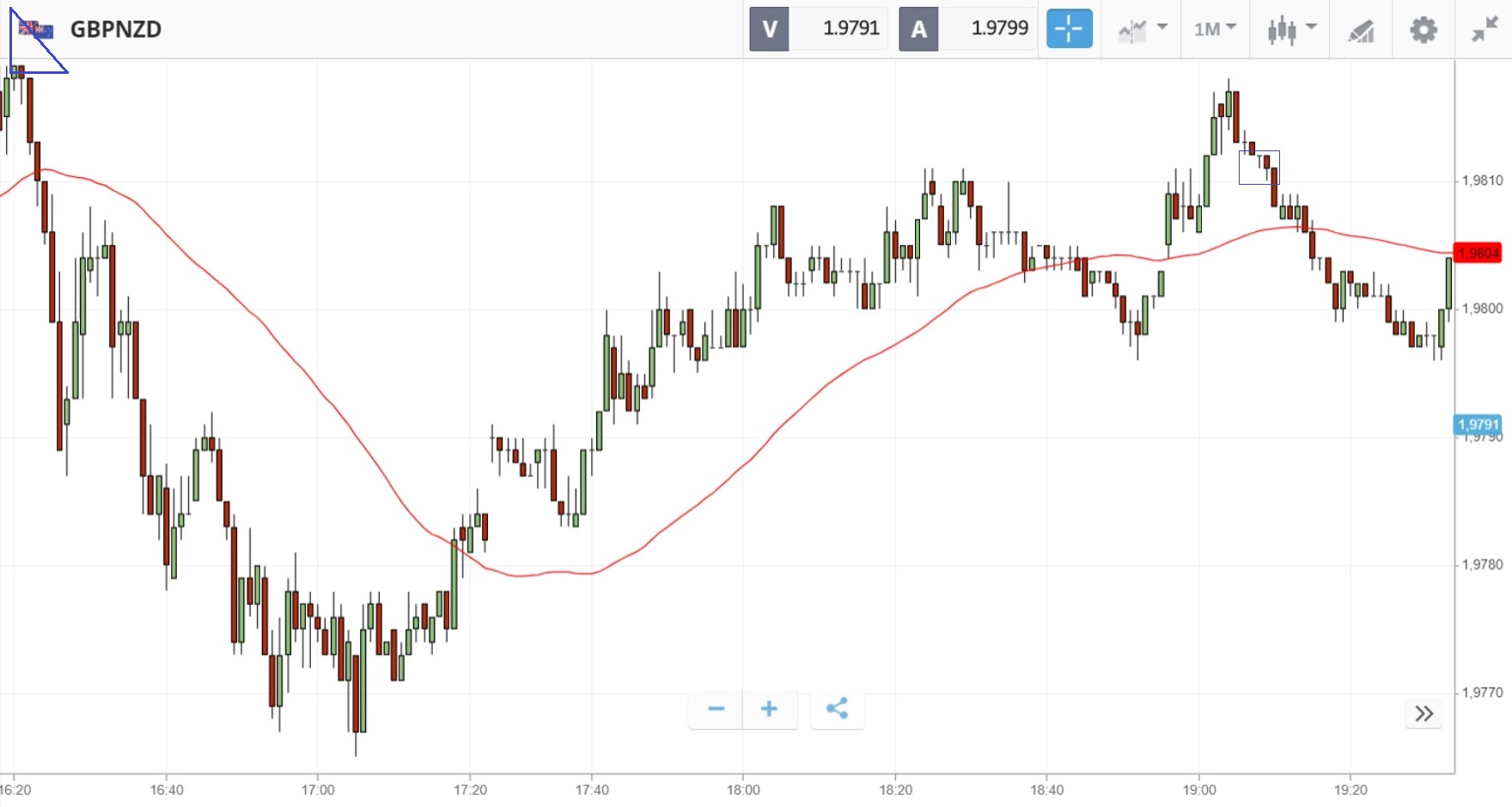Click the A buy button
The width and height of the screenshot is (1512, 807).
click(x=918, y=29)
